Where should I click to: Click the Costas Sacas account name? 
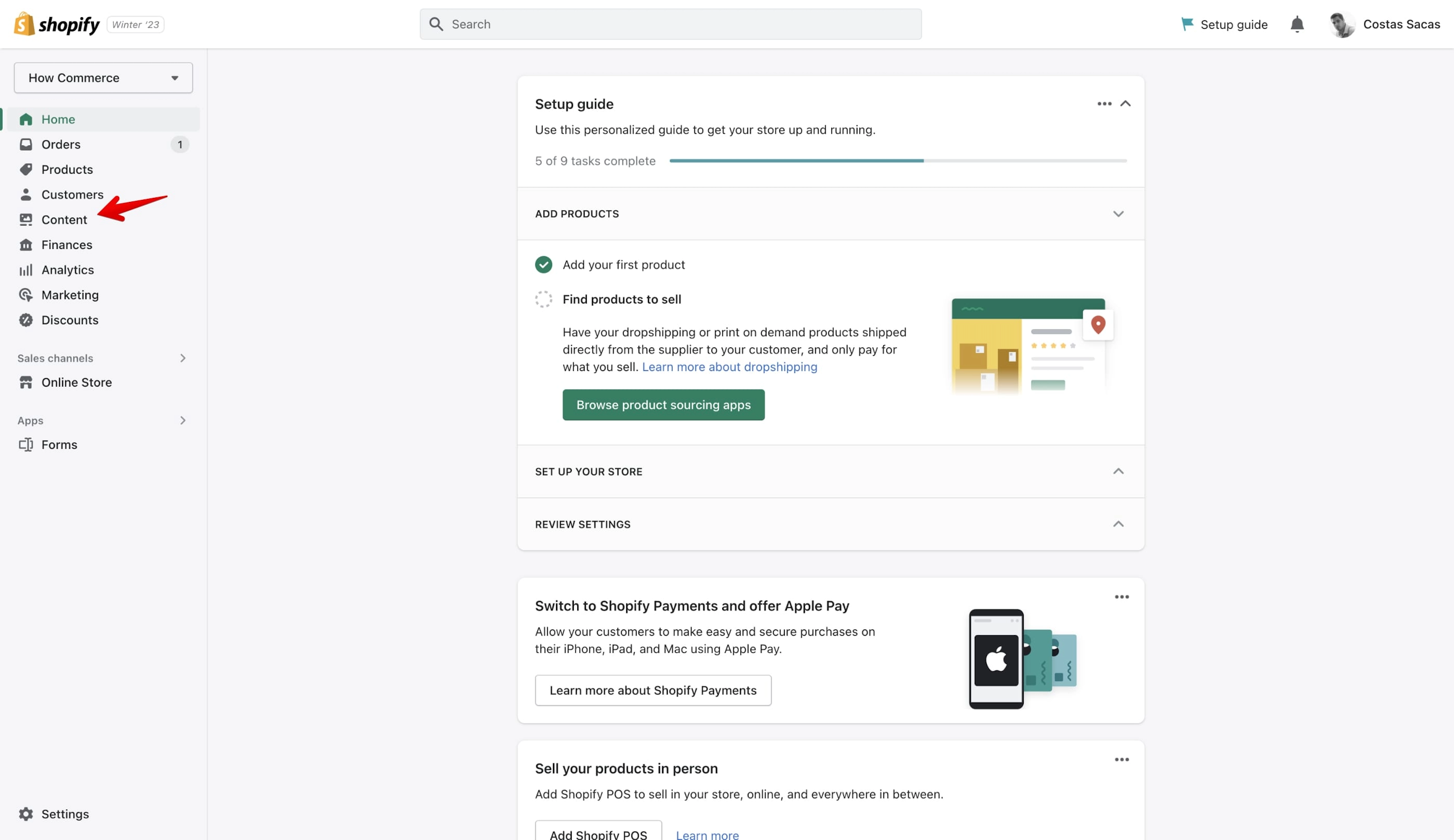[1401, 24]
